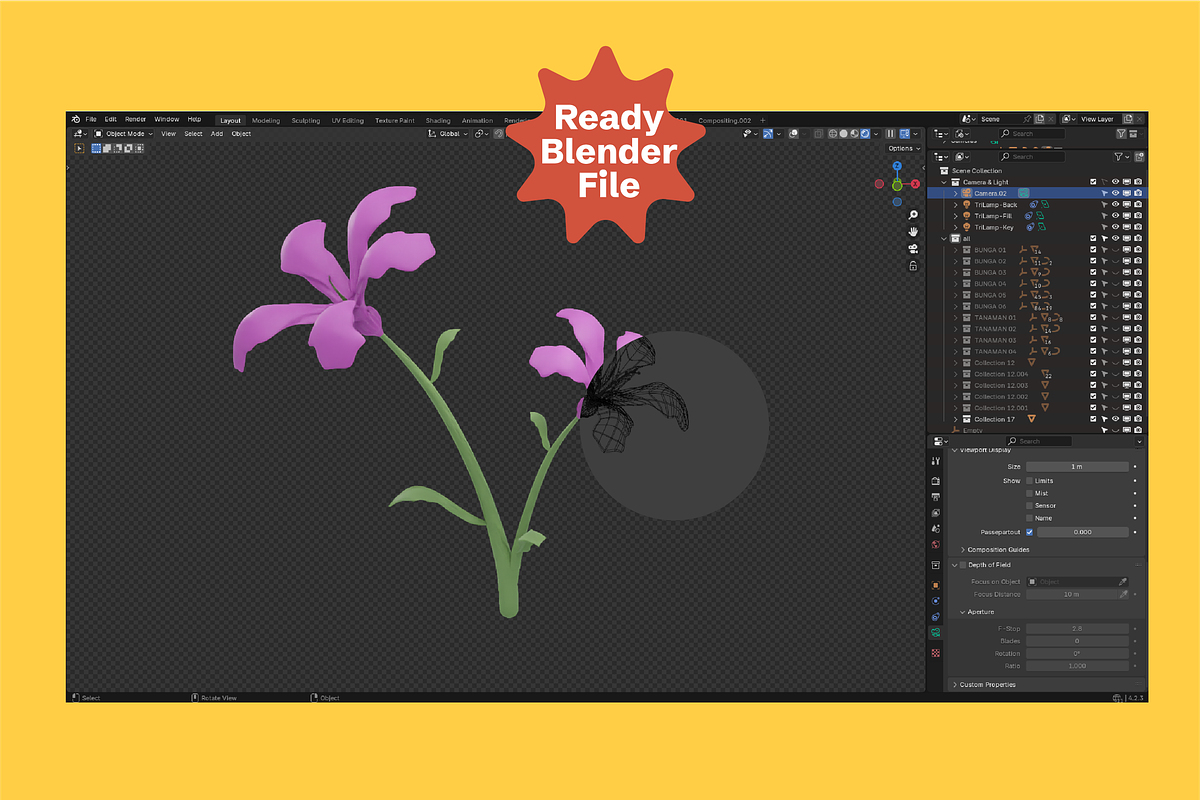Click the eyedropper beside Focus on Object
Image resolution: width=1200 pixels, height=800 pixels.
click(x=1123, y=581)
